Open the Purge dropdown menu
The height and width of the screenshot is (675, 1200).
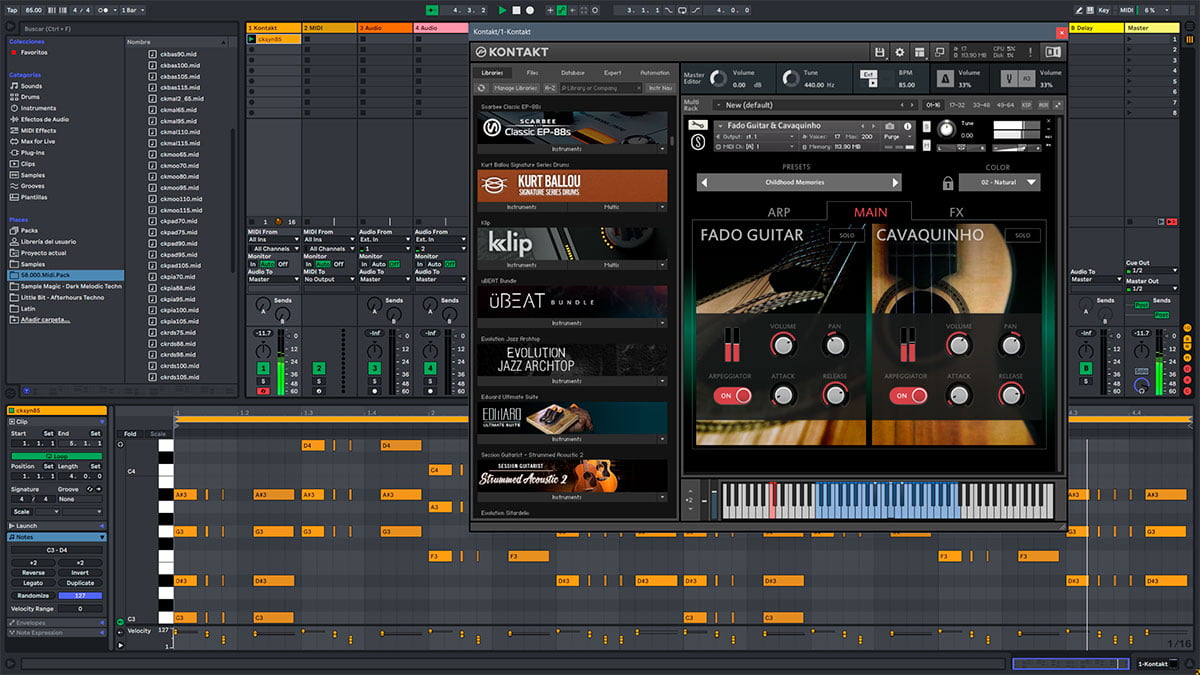[x=898, y=136]
